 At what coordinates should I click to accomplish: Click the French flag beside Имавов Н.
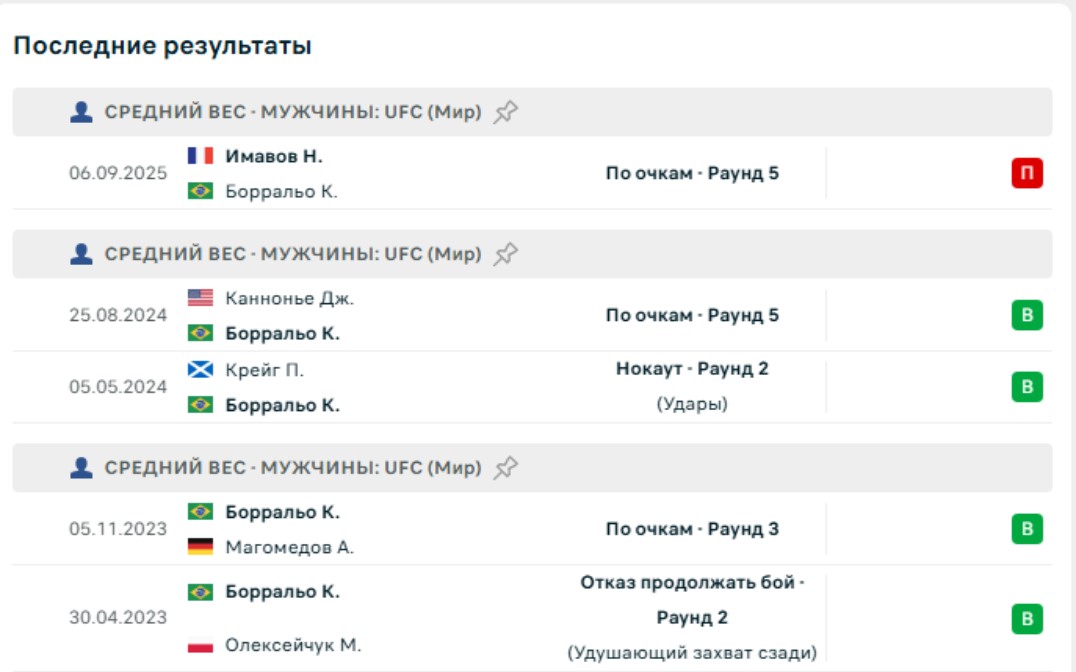coord(200,156)
